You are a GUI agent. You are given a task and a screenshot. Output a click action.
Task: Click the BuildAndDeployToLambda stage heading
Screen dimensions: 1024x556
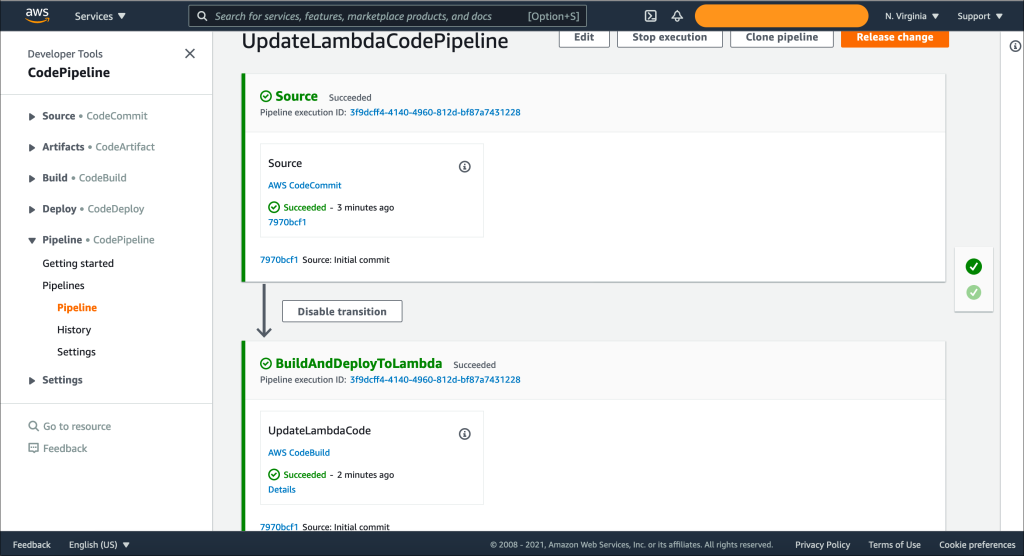click(x=359, y=364)
